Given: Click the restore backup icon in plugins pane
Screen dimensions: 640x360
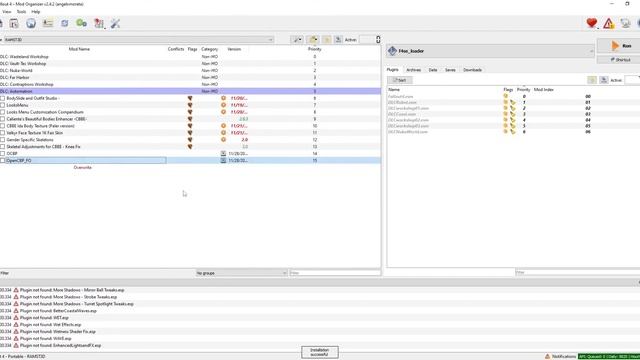Looking at the screenshot, I should point(592,80).
